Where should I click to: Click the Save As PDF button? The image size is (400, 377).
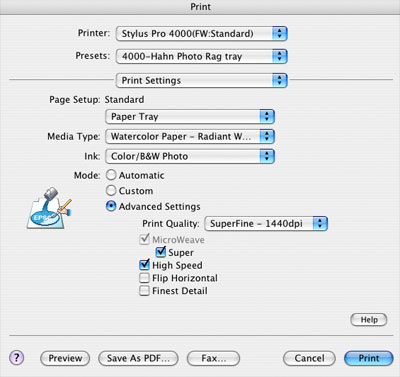(x=138, y=358)
